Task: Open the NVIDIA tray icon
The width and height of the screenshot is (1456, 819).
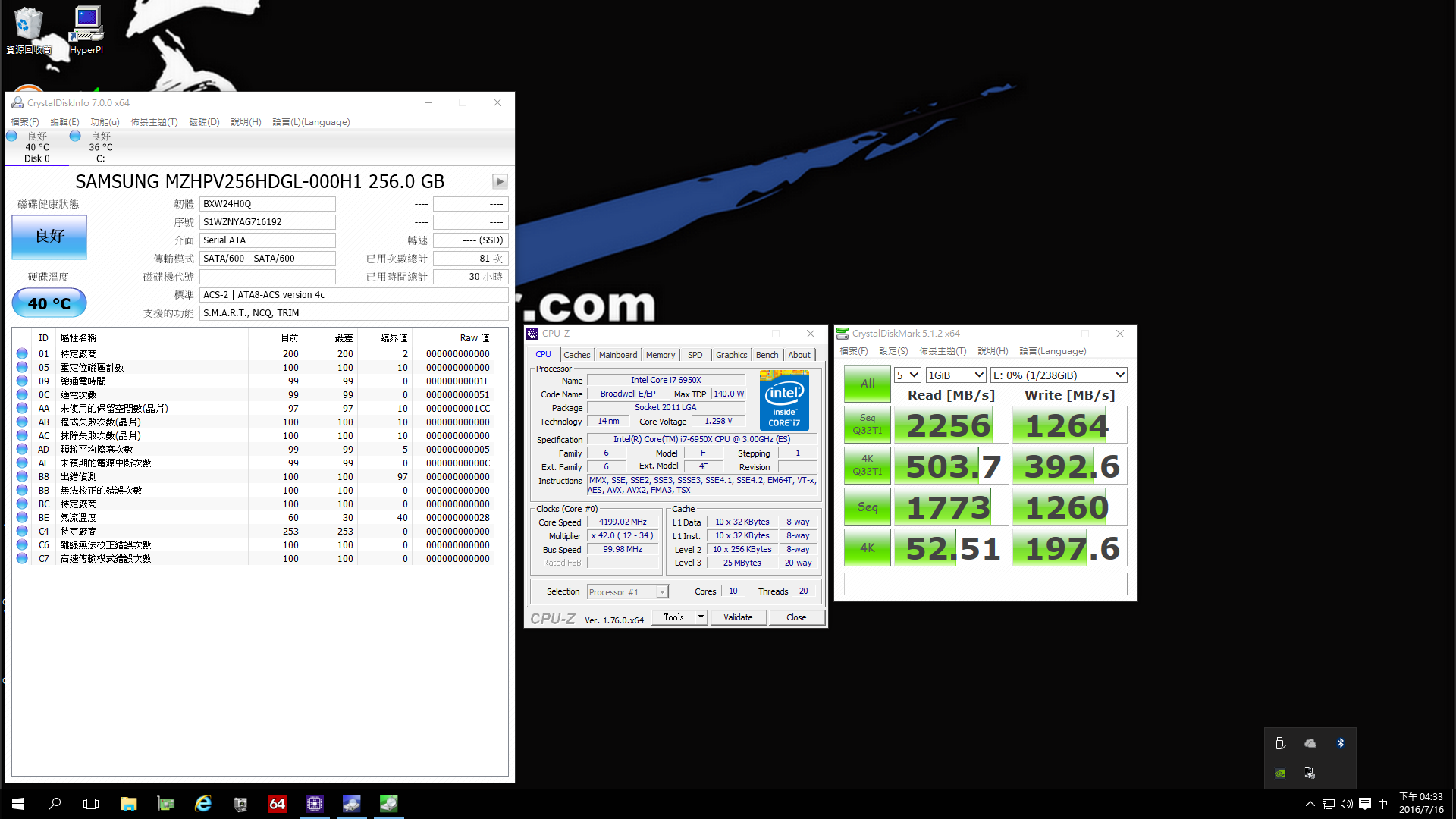Action: [1280, 773]
